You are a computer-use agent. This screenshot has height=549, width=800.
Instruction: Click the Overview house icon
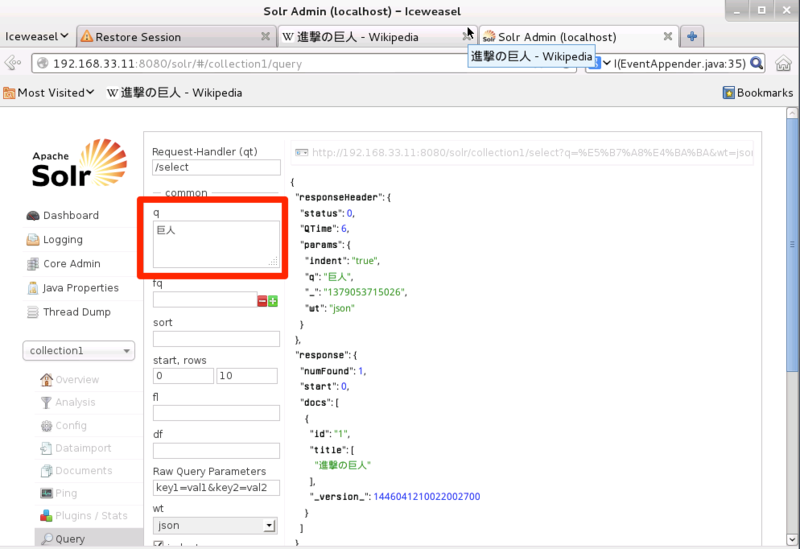[46, 380]
